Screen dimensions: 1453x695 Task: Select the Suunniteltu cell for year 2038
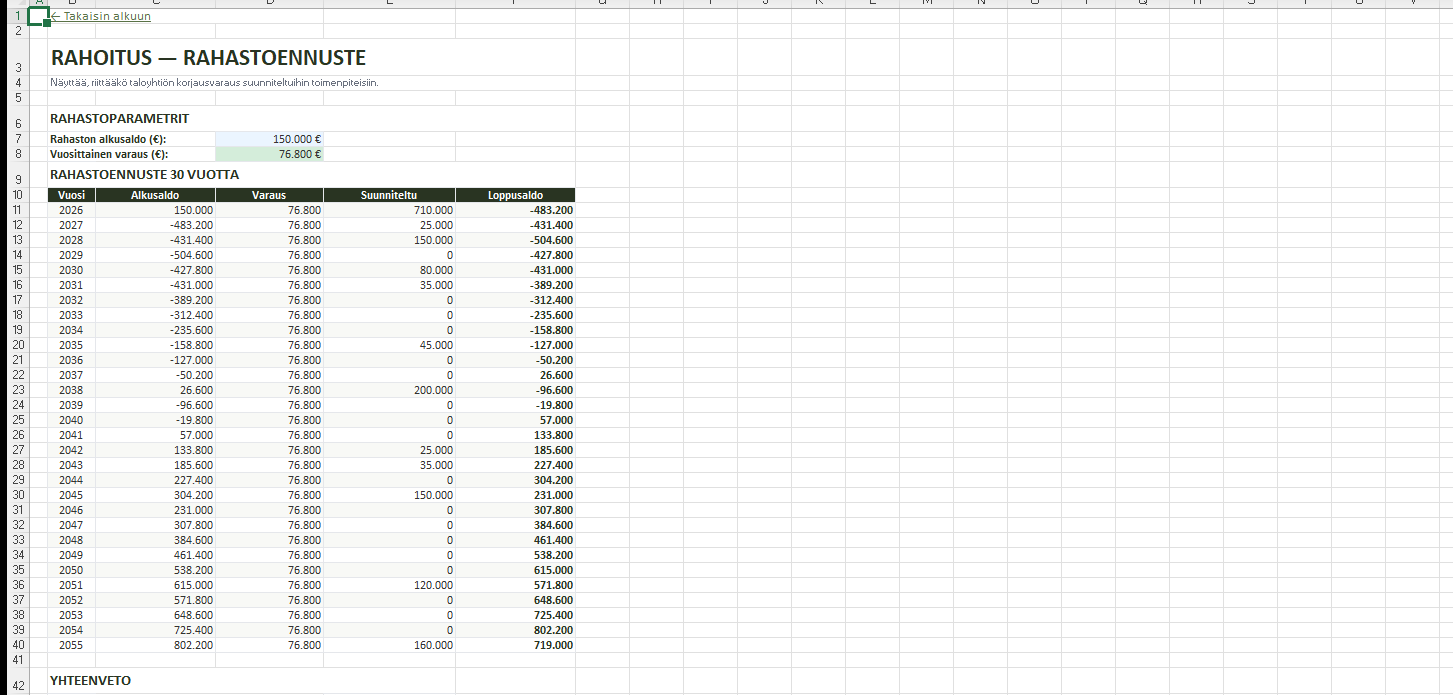coord(389,390)
